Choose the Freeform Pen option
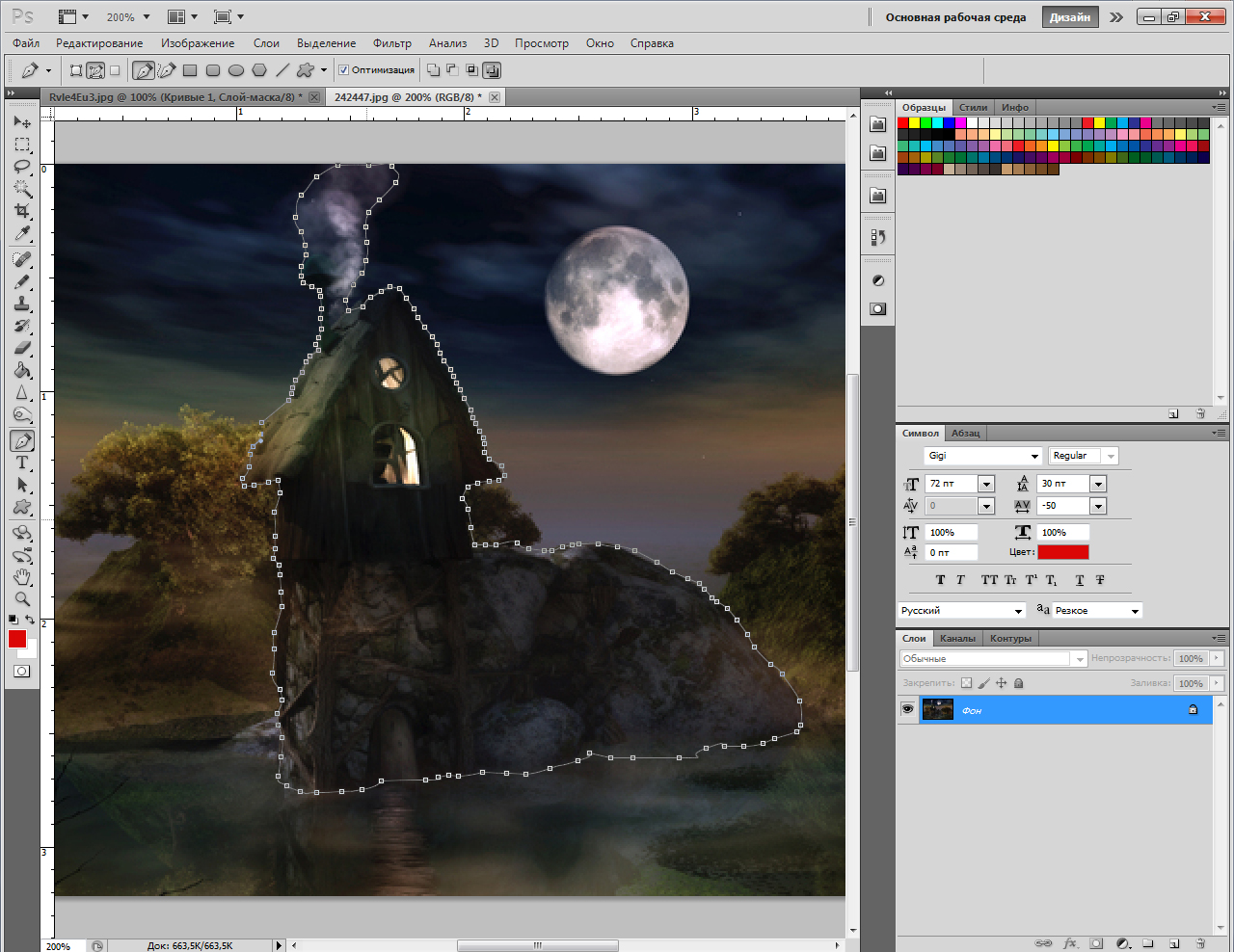The width and height of the screenshot is (1234, 952). 167,70
